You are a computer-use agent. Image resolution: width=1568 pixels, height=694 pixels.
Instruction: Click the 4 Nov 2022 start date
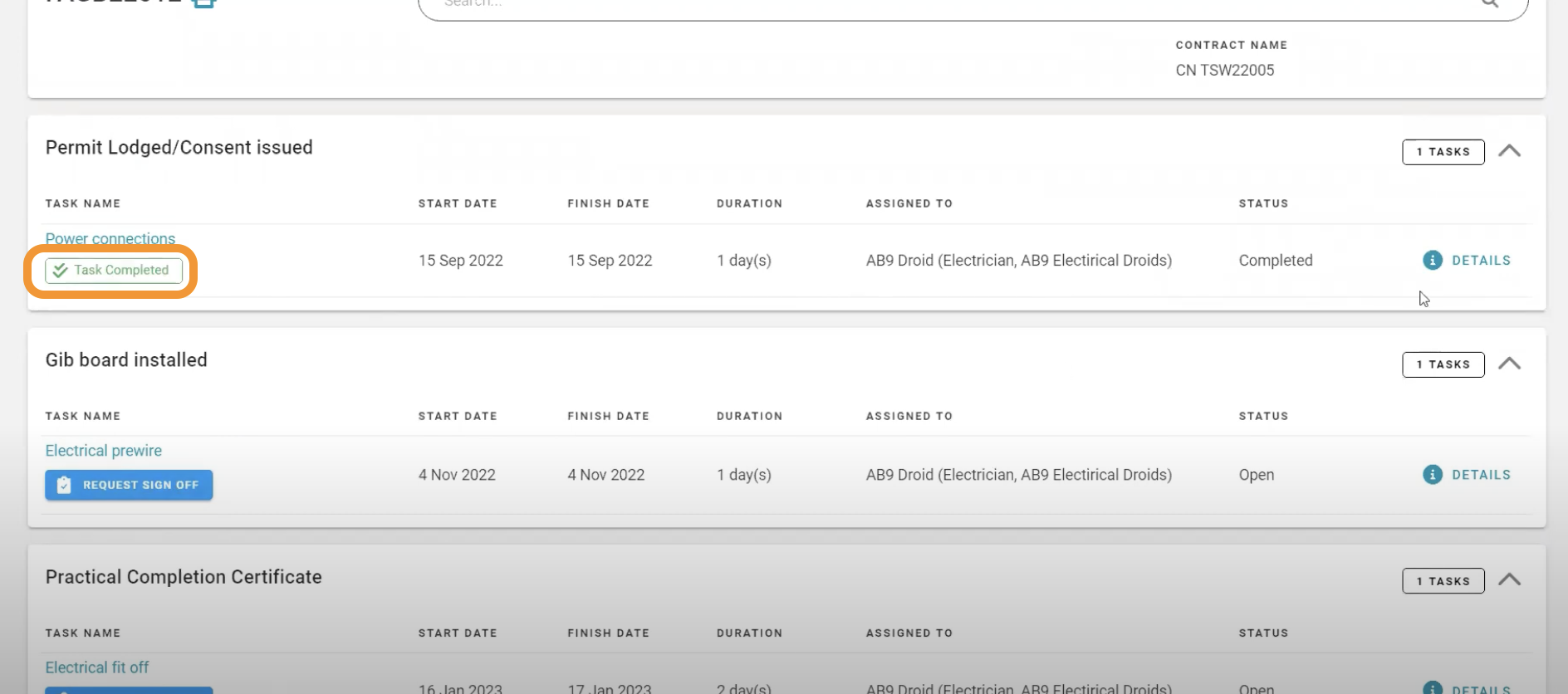[x=457, y=474]
